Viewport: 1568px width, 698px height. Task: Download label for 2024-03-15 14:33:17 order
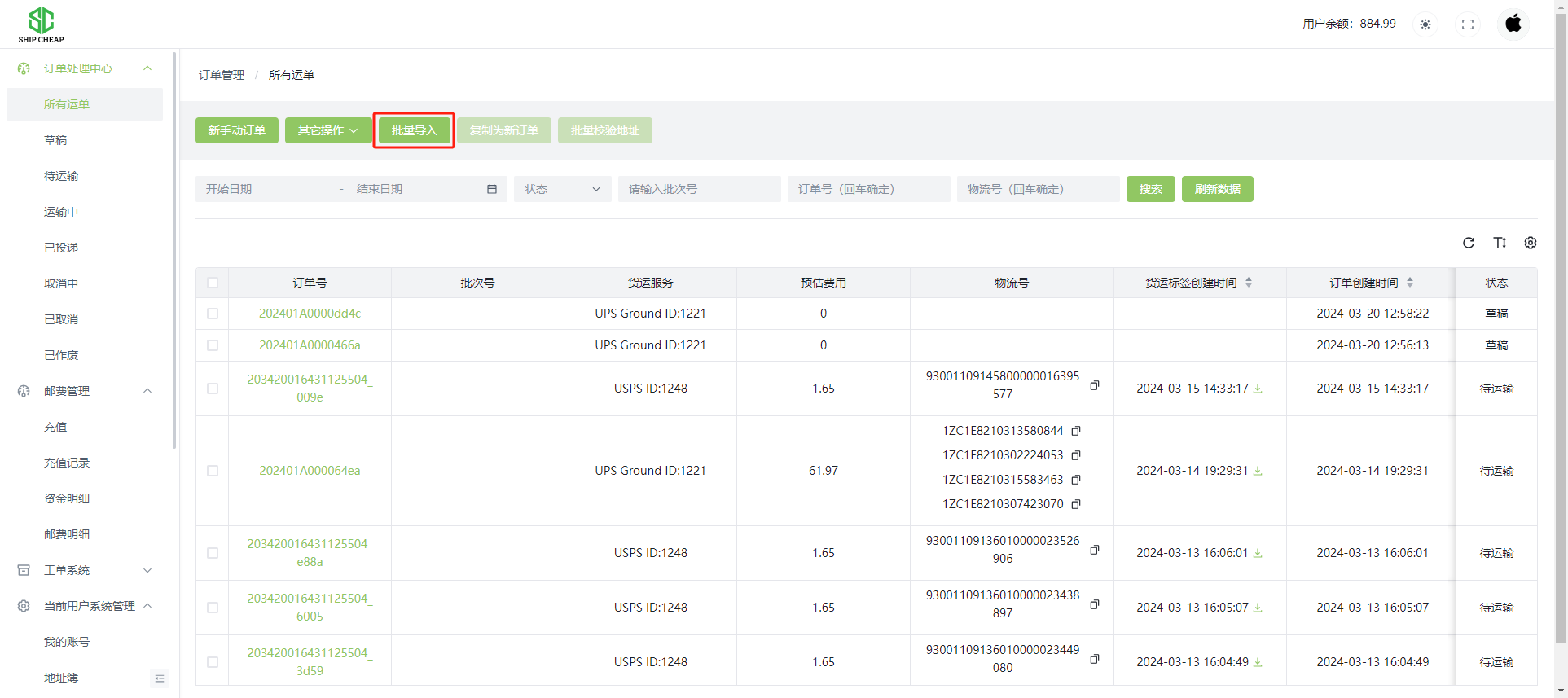click(1258, 389)
